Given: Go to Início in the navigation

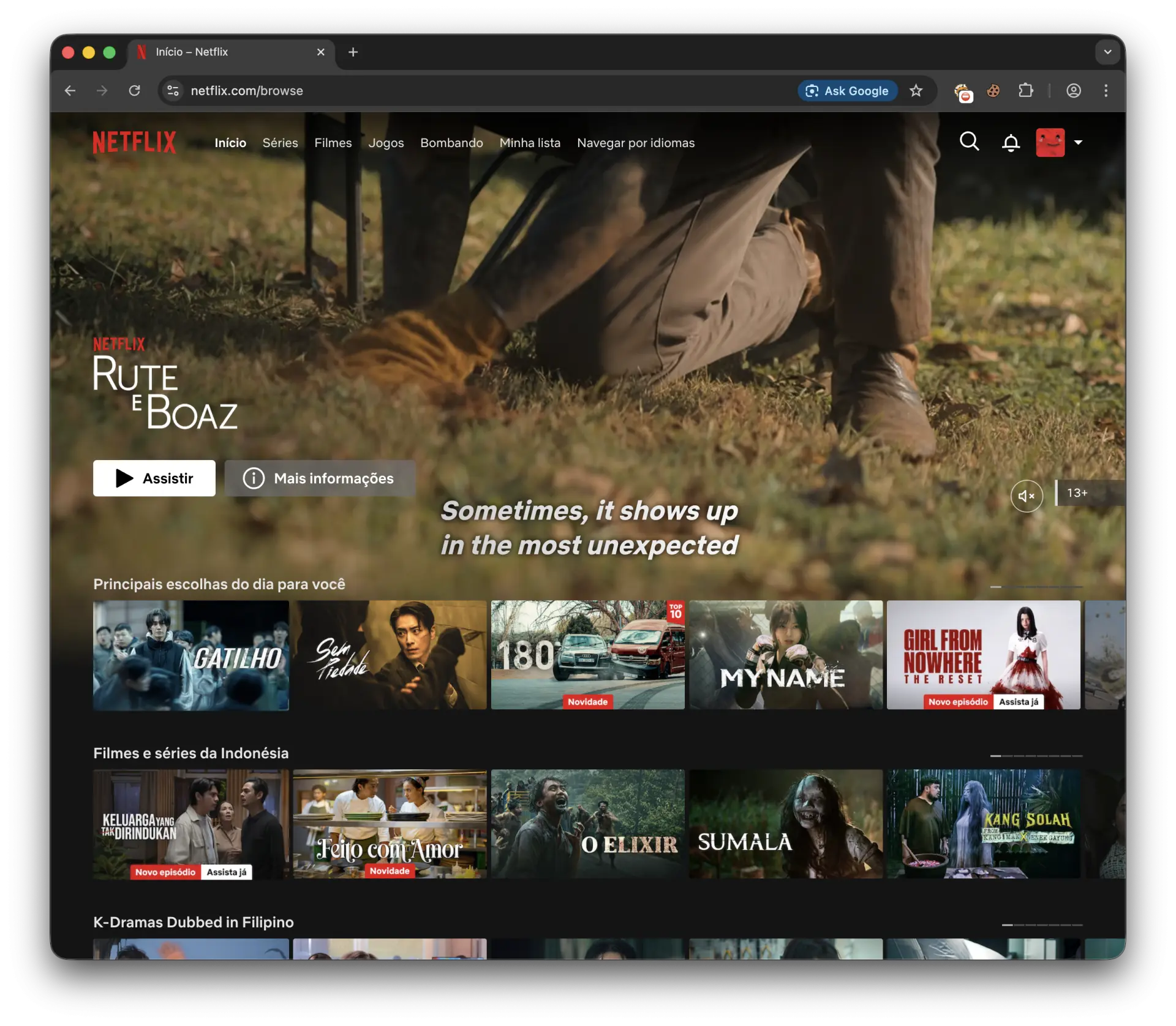Looking at the screenshot, I should 230,143.
